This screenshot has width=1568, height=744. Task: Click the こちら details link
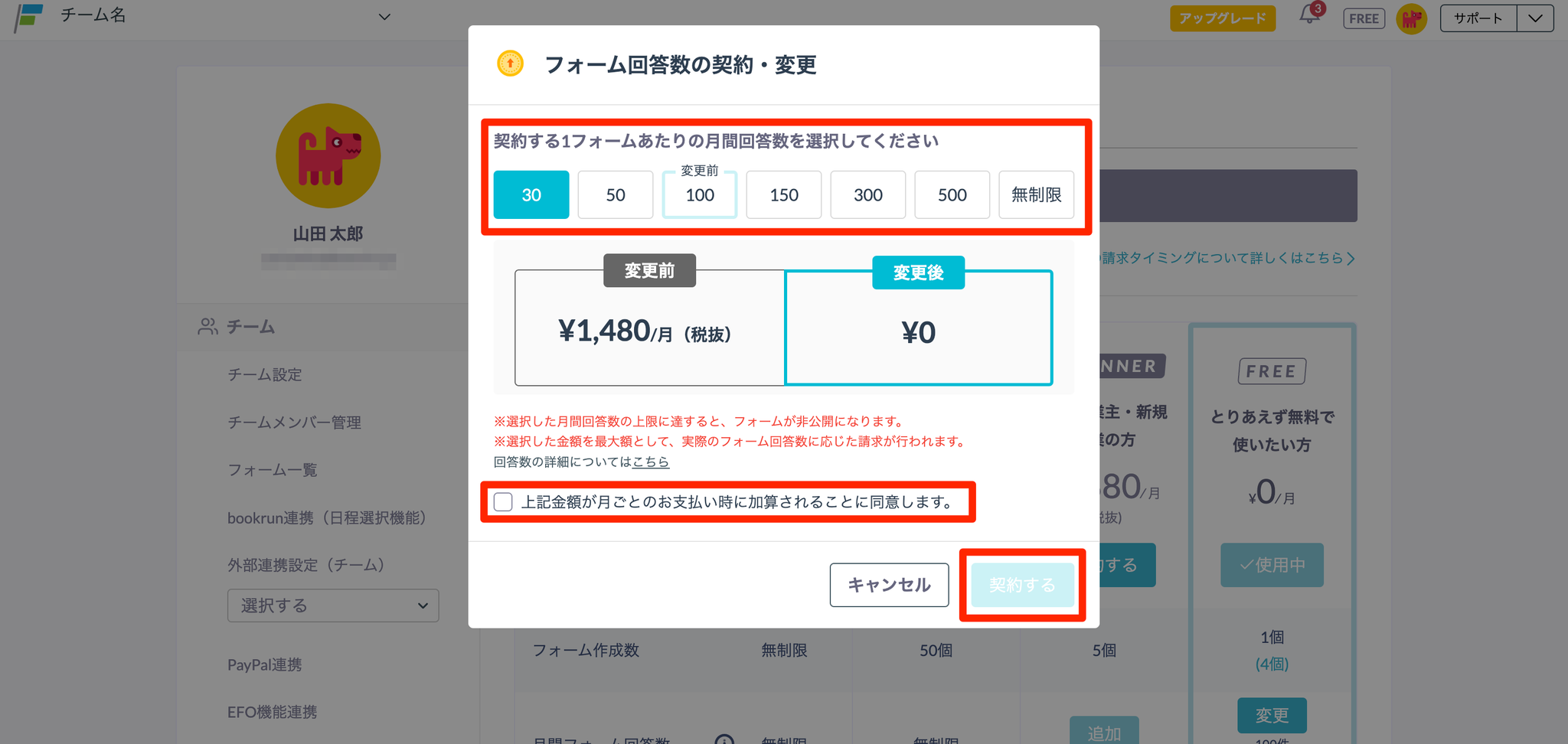click(651, 462)
